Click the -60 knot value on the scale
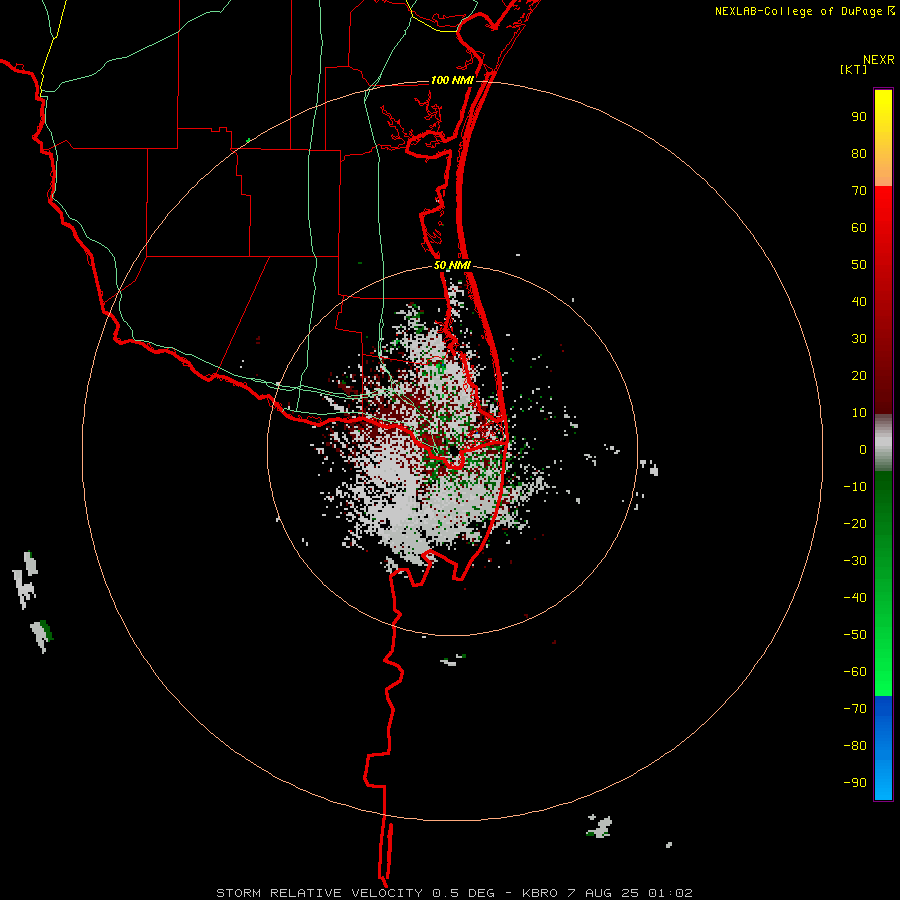This screenshot has width=900, height=900. click(855, 672)
